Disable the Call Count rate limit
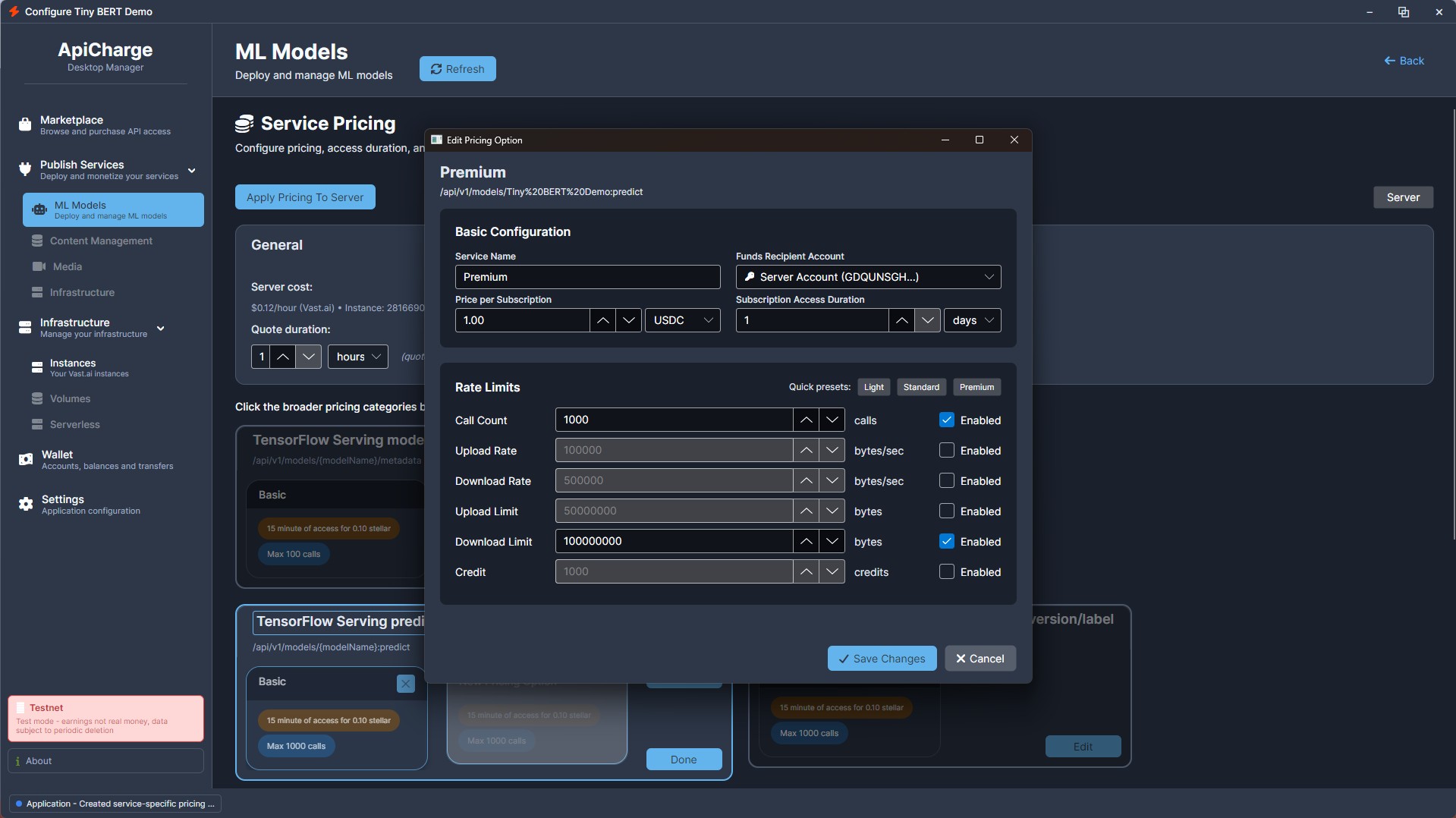 click(x=946, y=420)
